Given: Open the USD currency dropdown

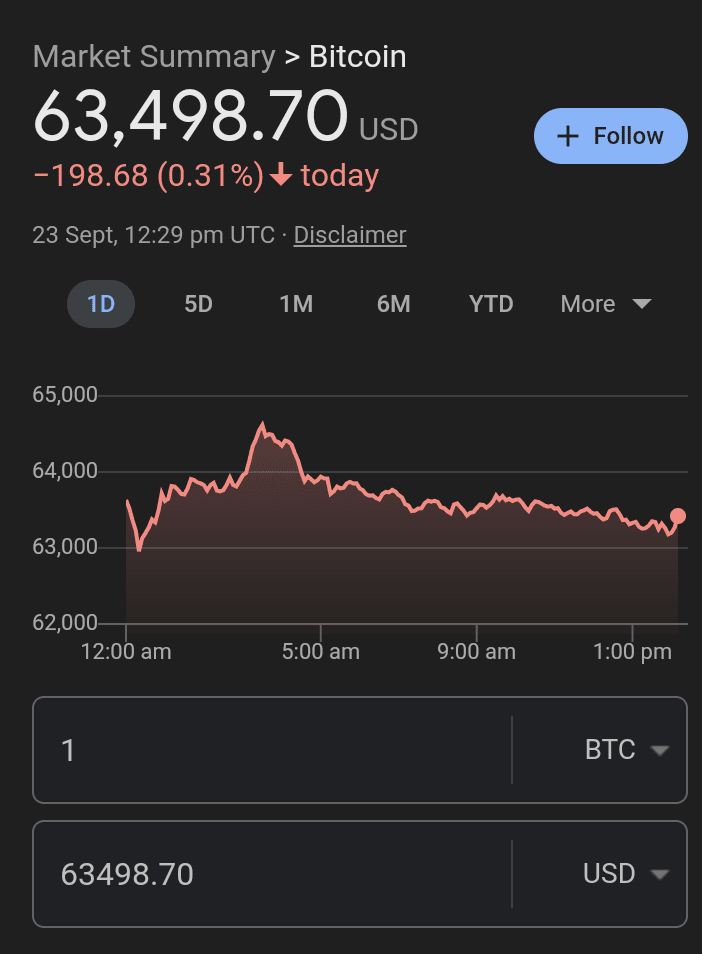Looking at the screenshot, I should coord(626,874).
